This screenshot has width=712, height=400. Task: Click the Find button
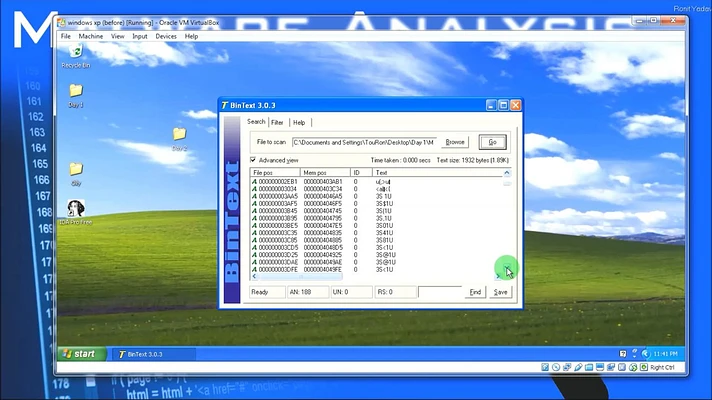point(475,292)
